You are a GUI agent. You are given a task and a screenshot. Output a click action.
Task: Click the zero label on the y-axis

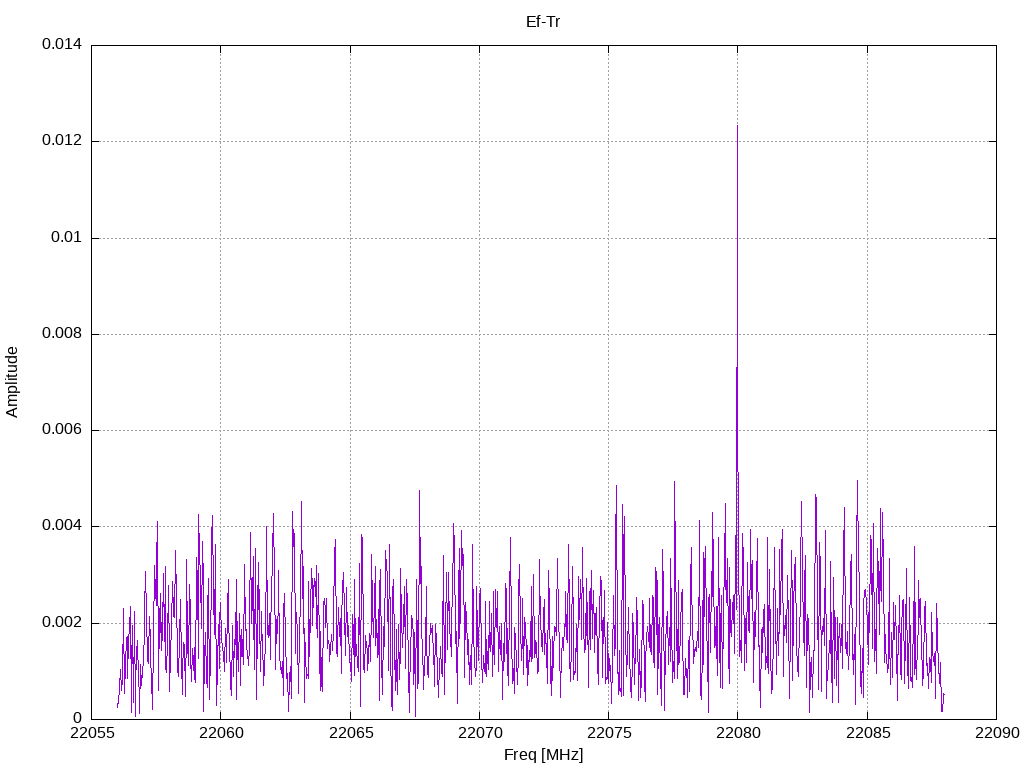tap(77, 719)
